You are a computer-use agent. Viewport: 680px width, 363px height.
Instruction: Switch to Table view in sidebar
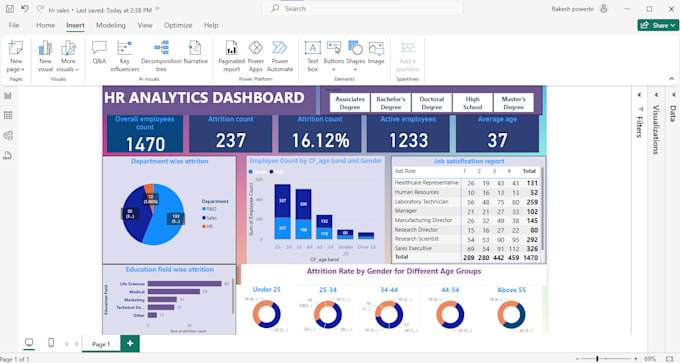(x=8, y=115)
